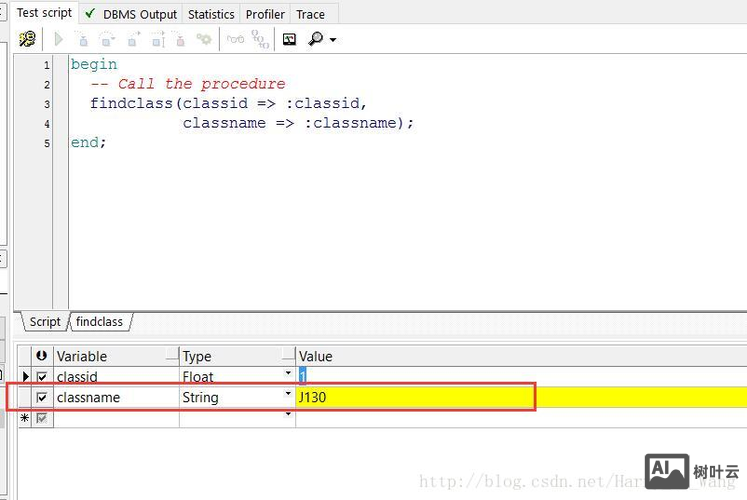Click the glasses Set Watch icon
747x500 pixels.
click(x=235, y=39)
